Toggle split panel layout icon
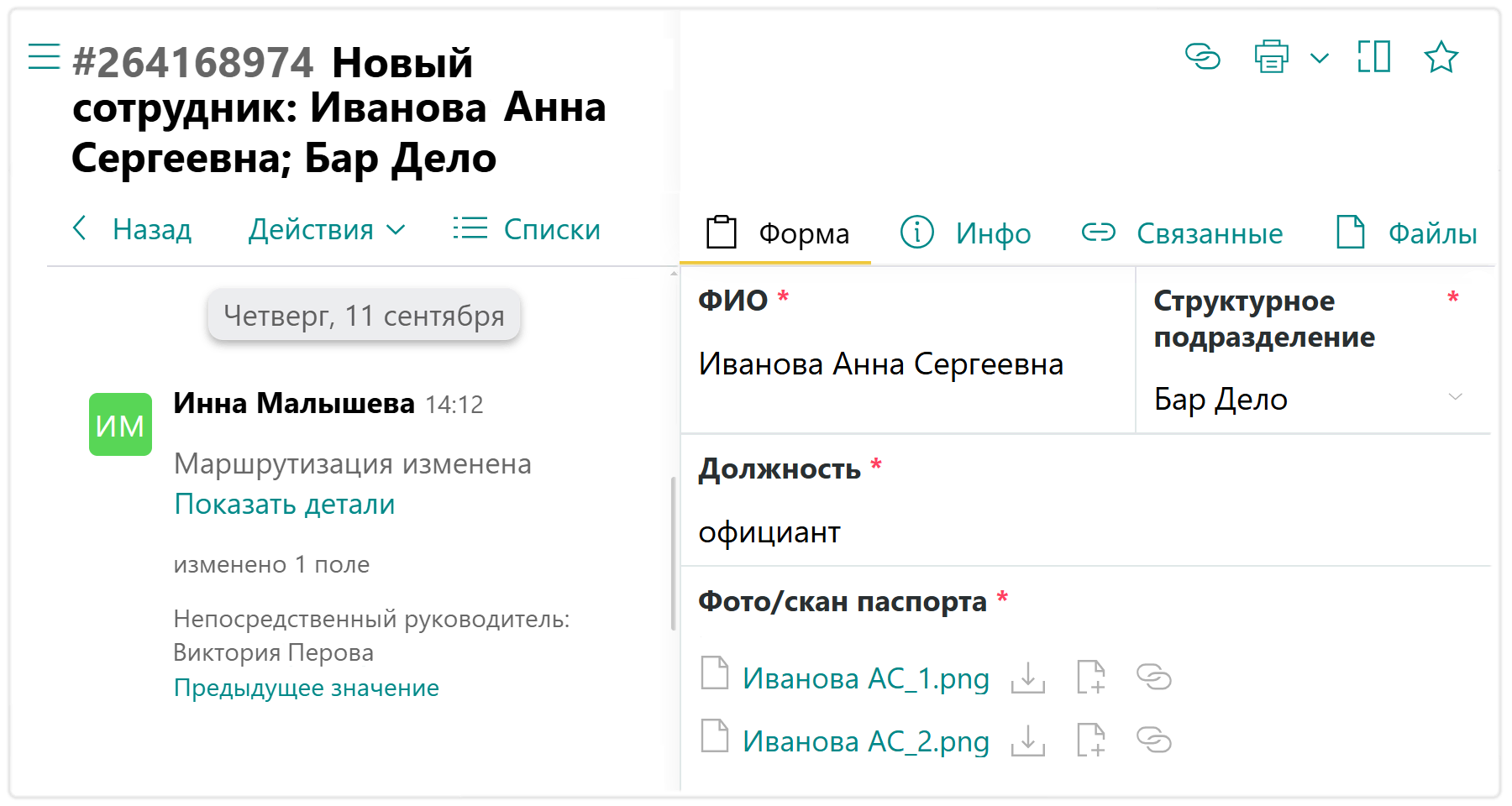 click(x=1373, y=57)
